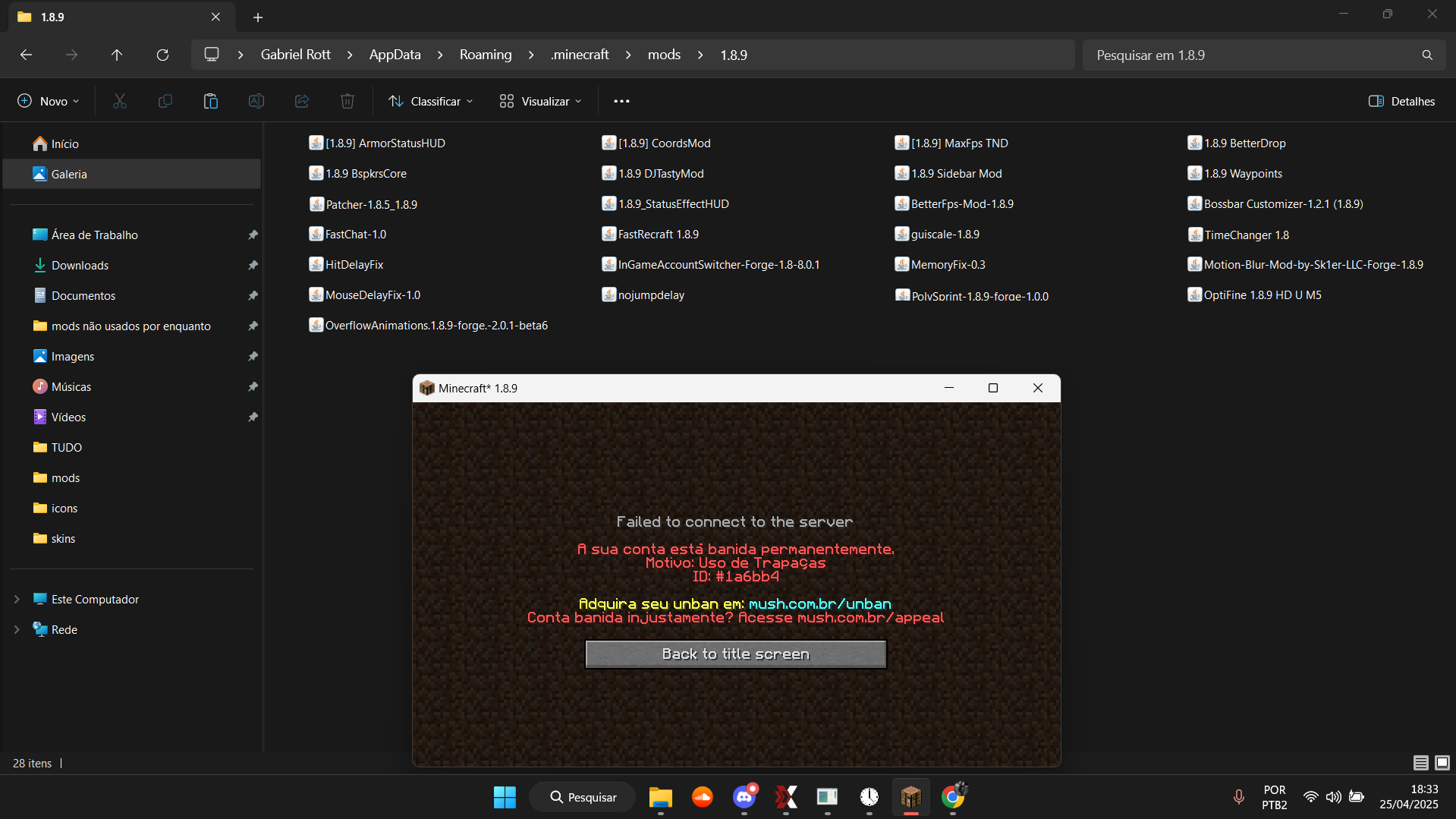Select the MemoryFix-0.3 file

[x=940, y=264]
